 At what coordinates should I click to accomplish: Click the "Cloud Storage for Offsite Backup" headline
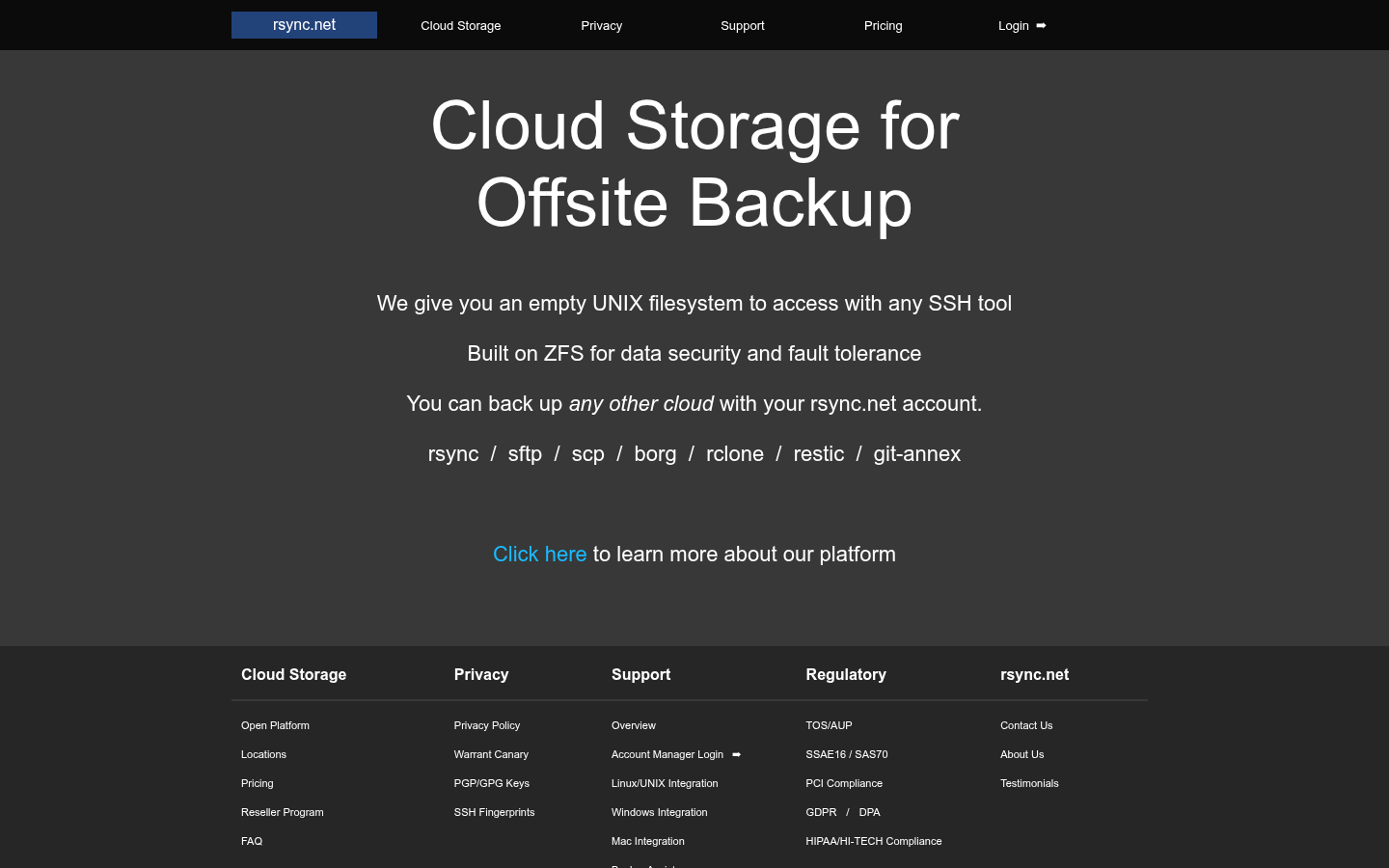(694, 164)
